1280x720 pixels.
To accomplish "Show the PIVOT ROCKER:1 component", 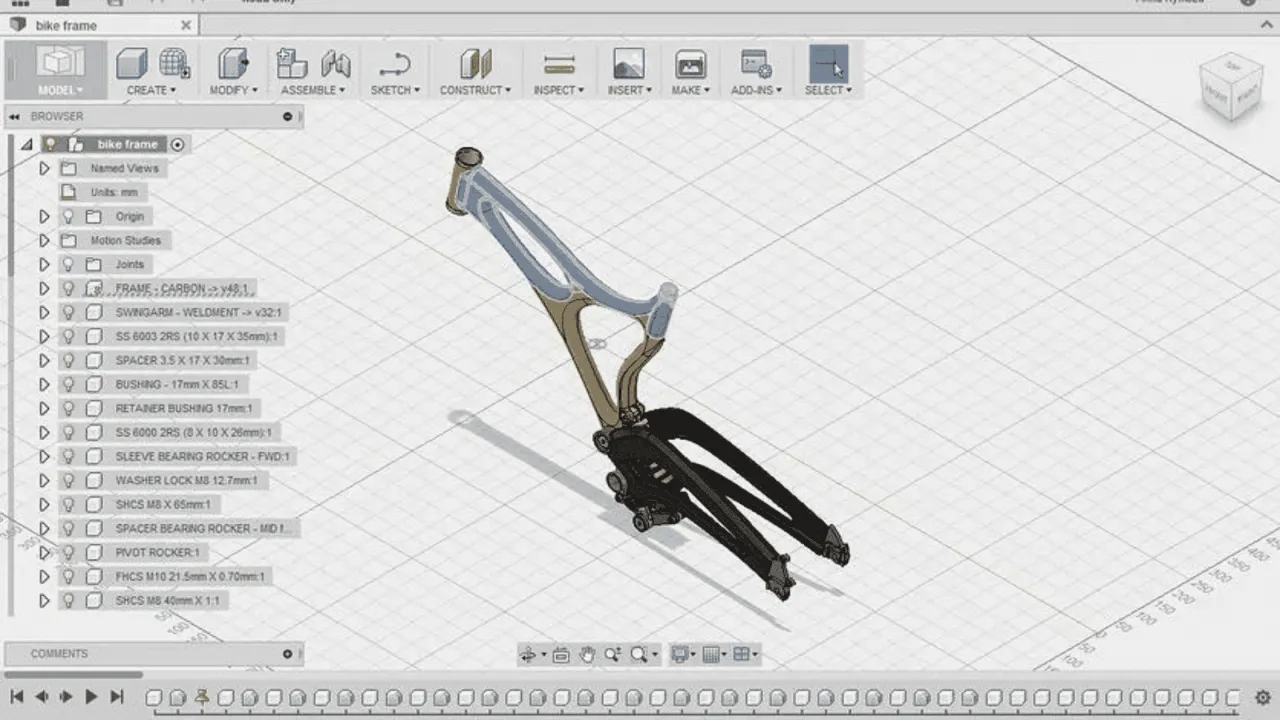I will 69,552.
